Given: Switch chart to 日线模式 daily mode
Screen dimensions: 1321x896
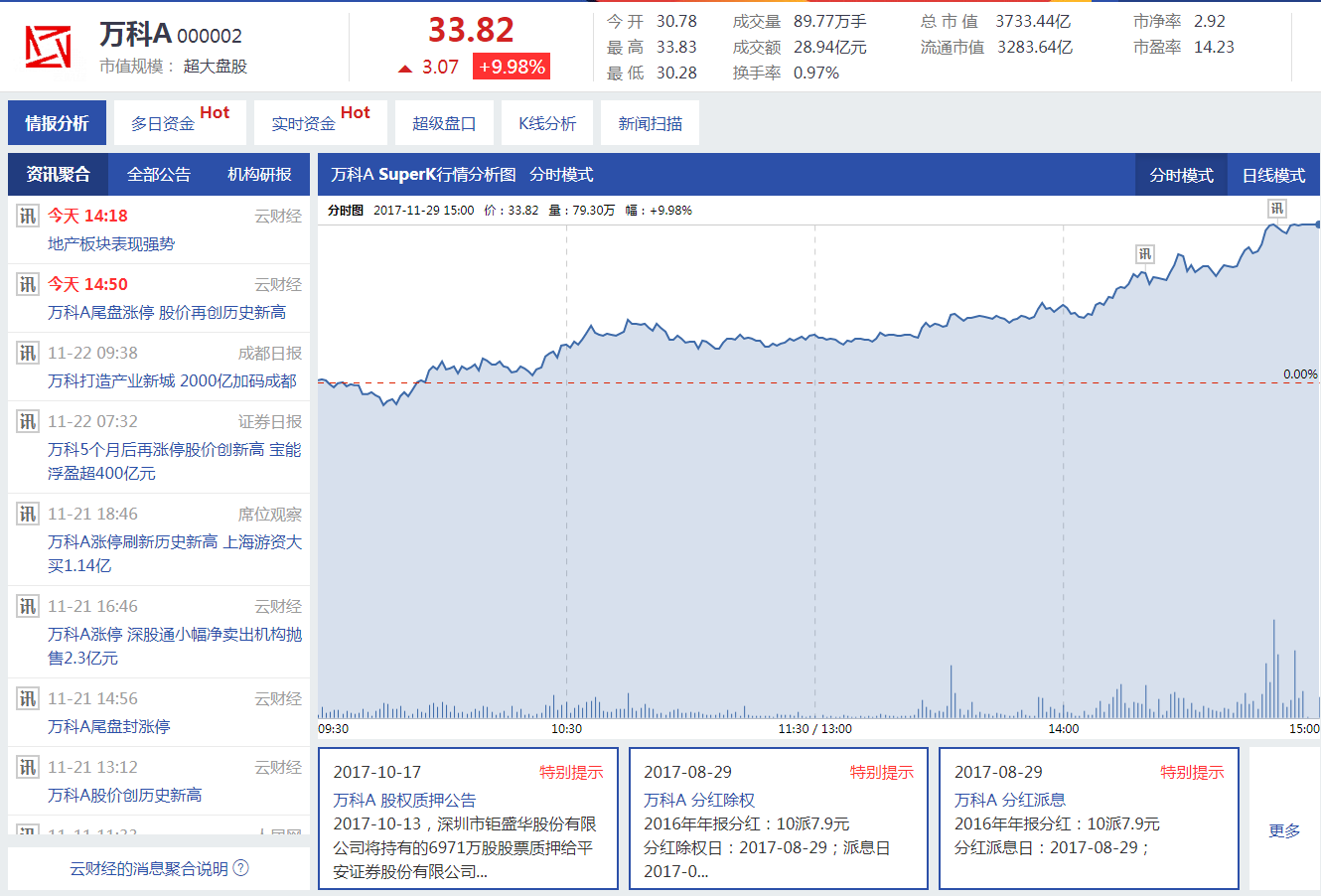Looking at the screenshot, I should click(x=1273, y=175).
